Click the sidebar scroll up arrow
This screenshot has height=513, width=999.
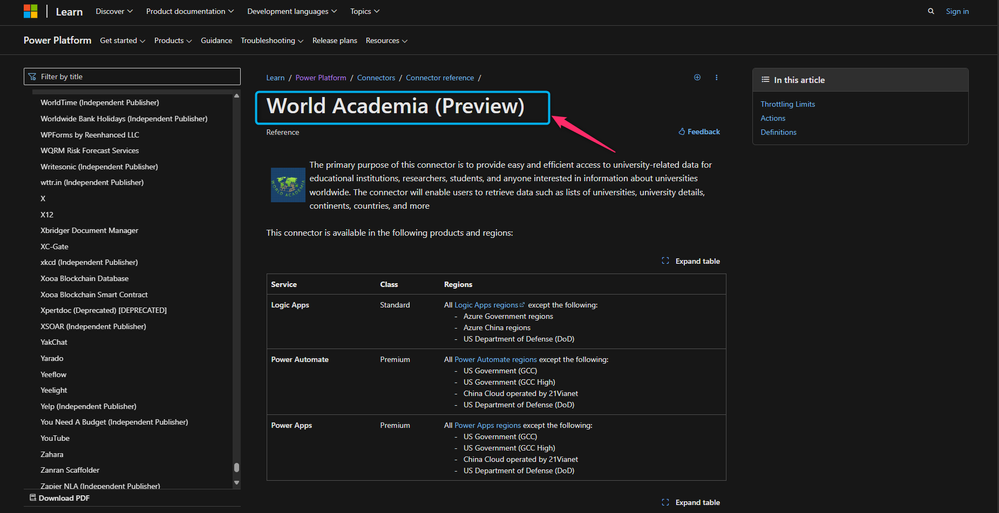coord(237,96)
